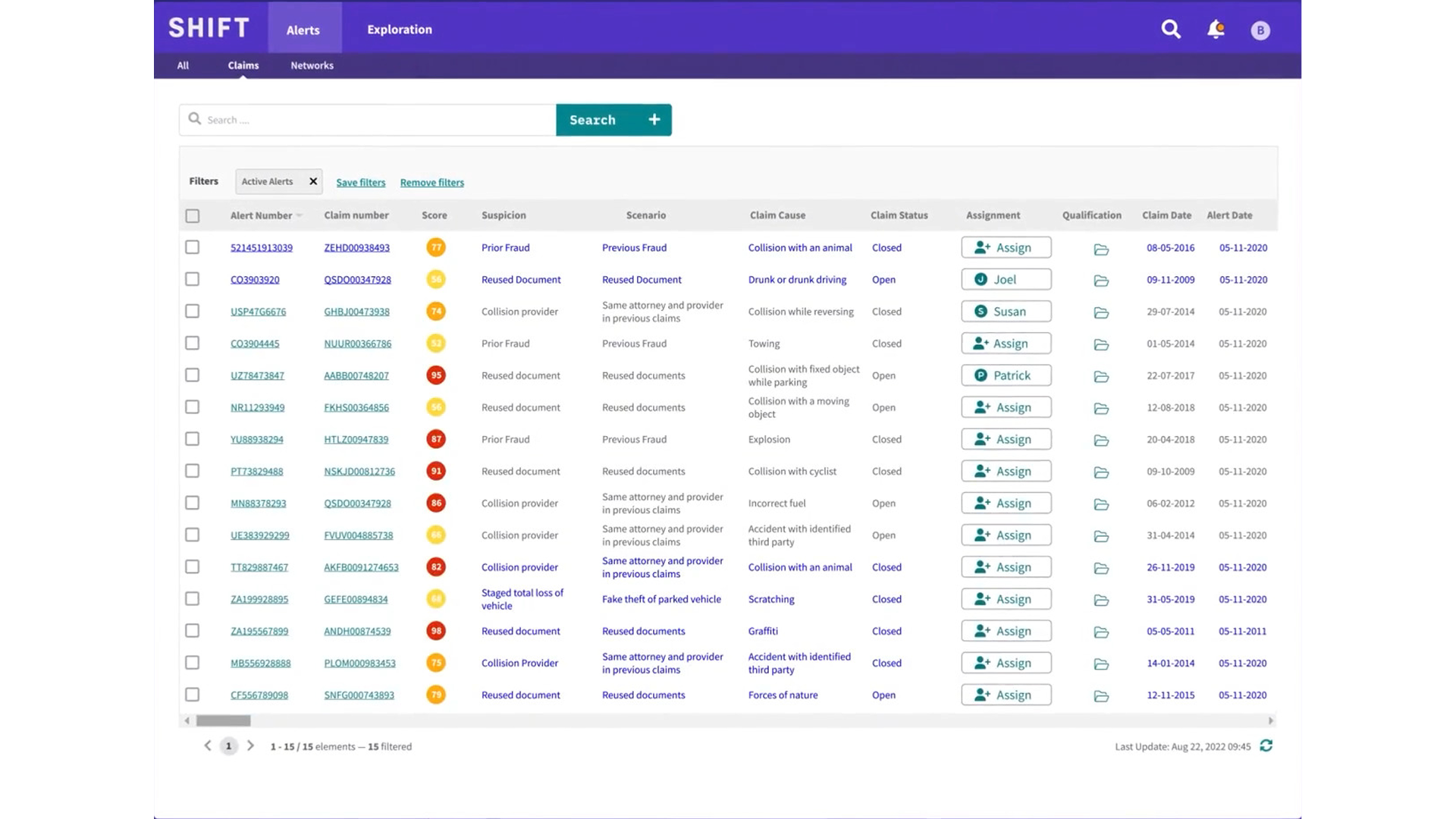Open qualification folder icon for alert CF556789098
The height and width of the screenshot is (819, 1456).
(x=1101, y=696)
